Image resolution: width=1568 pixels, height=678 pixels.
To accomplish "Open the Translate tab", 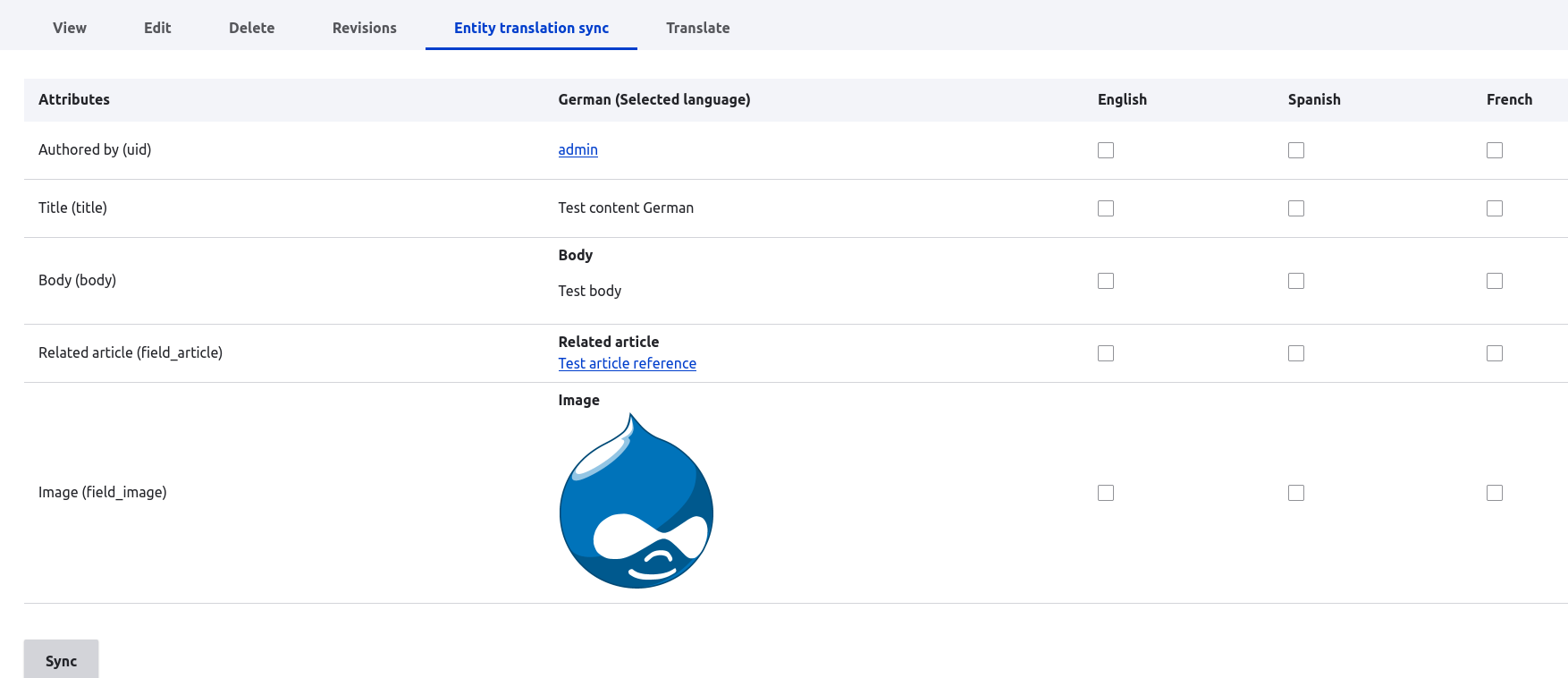I will (x=697, y=28).
